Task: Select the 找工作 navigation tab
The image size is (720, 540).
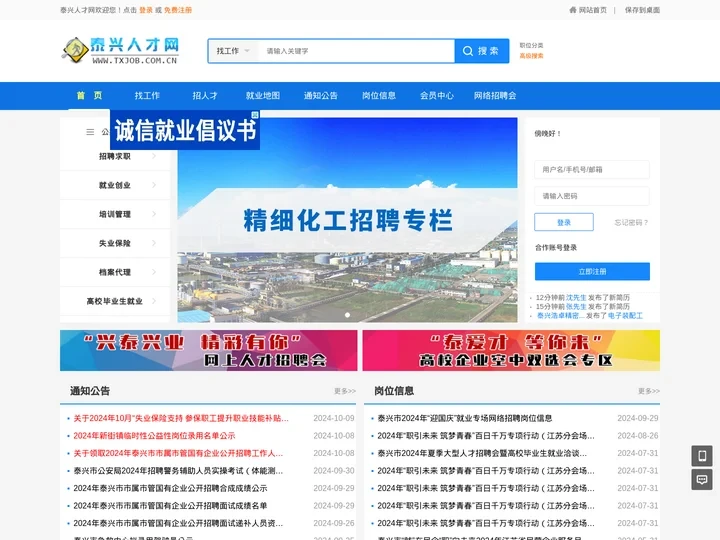Action: (147, 96)
